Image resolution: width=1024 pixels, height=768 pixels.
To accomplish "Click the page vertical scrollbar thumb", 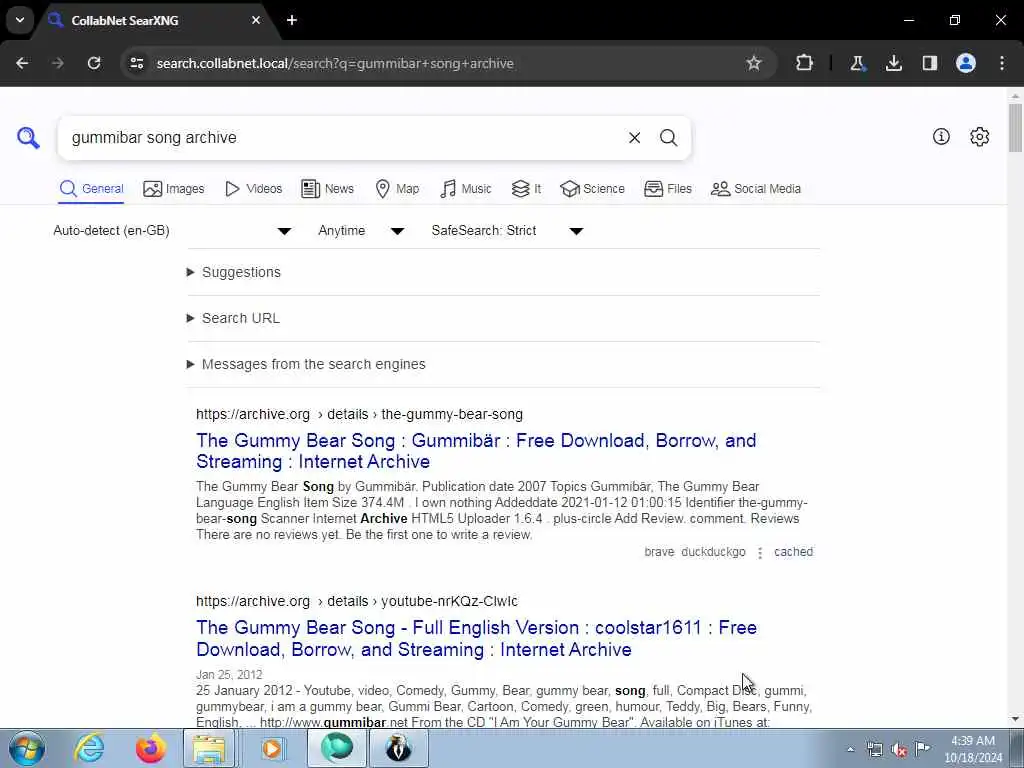I will click(x=1015, y=127).
